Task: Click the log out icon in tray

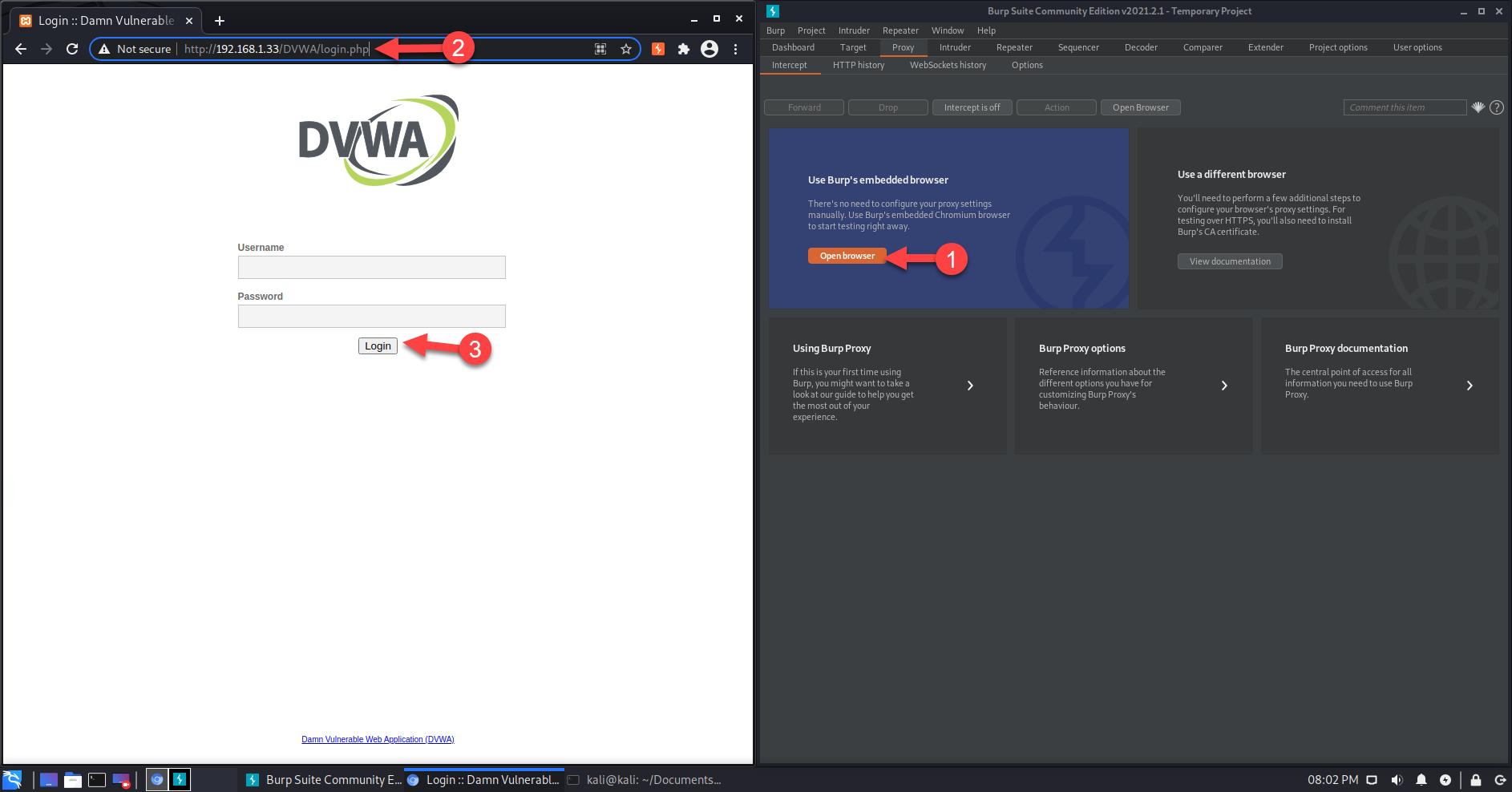Action: (1500, 780)
